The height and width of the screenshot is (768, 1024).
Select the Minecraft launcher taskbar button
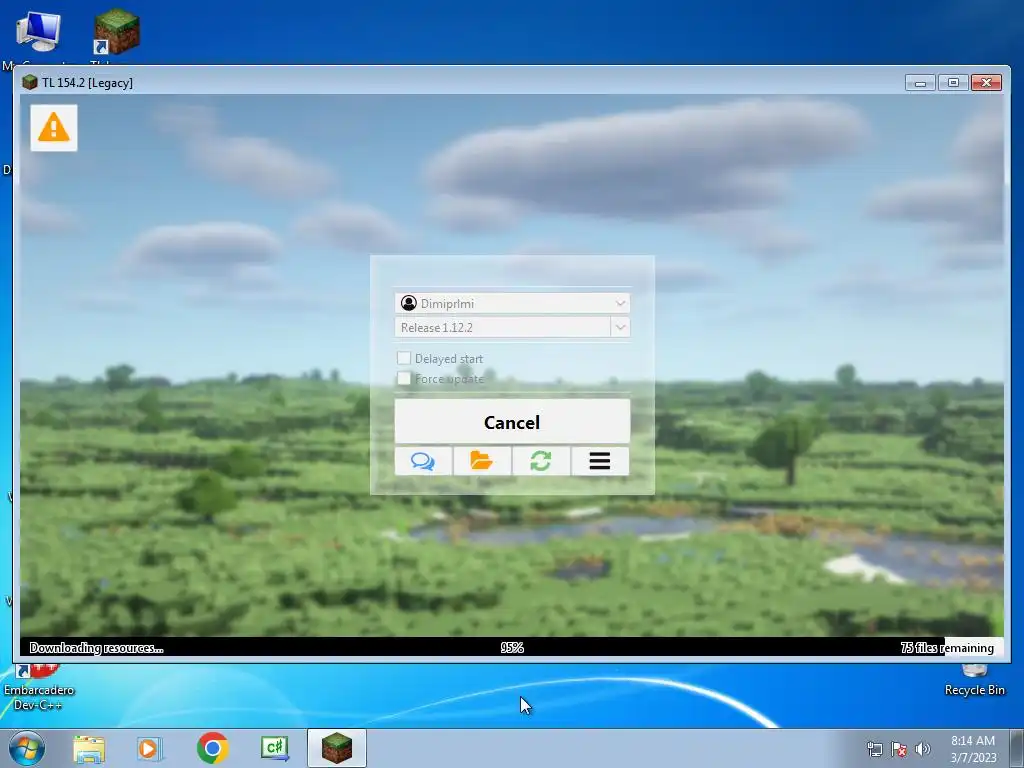pos(337,748)
